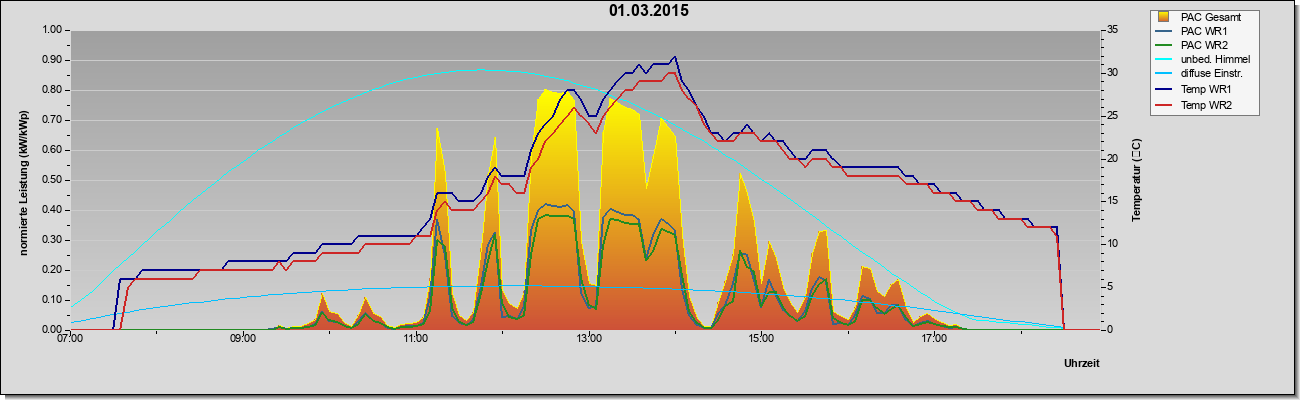The image size is (1300, 400).
Task: Click the 20 temperature axis value
Action: (x=1110, y=158)
